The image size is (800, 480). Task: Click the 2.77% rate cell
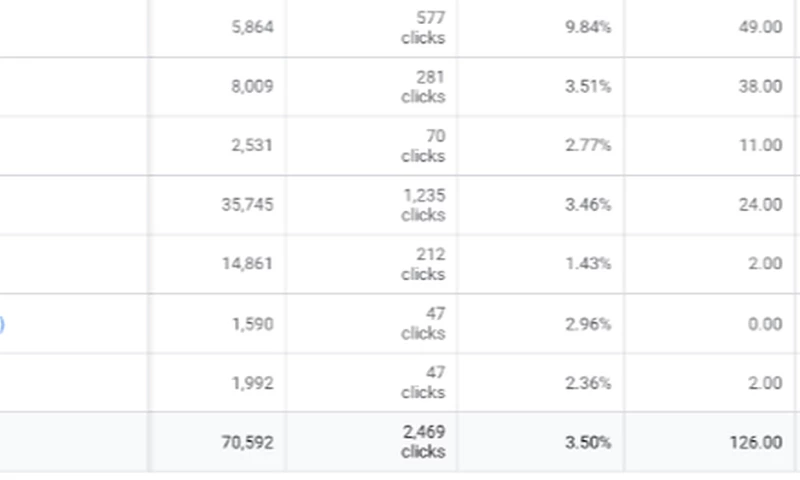click(588, 146)
